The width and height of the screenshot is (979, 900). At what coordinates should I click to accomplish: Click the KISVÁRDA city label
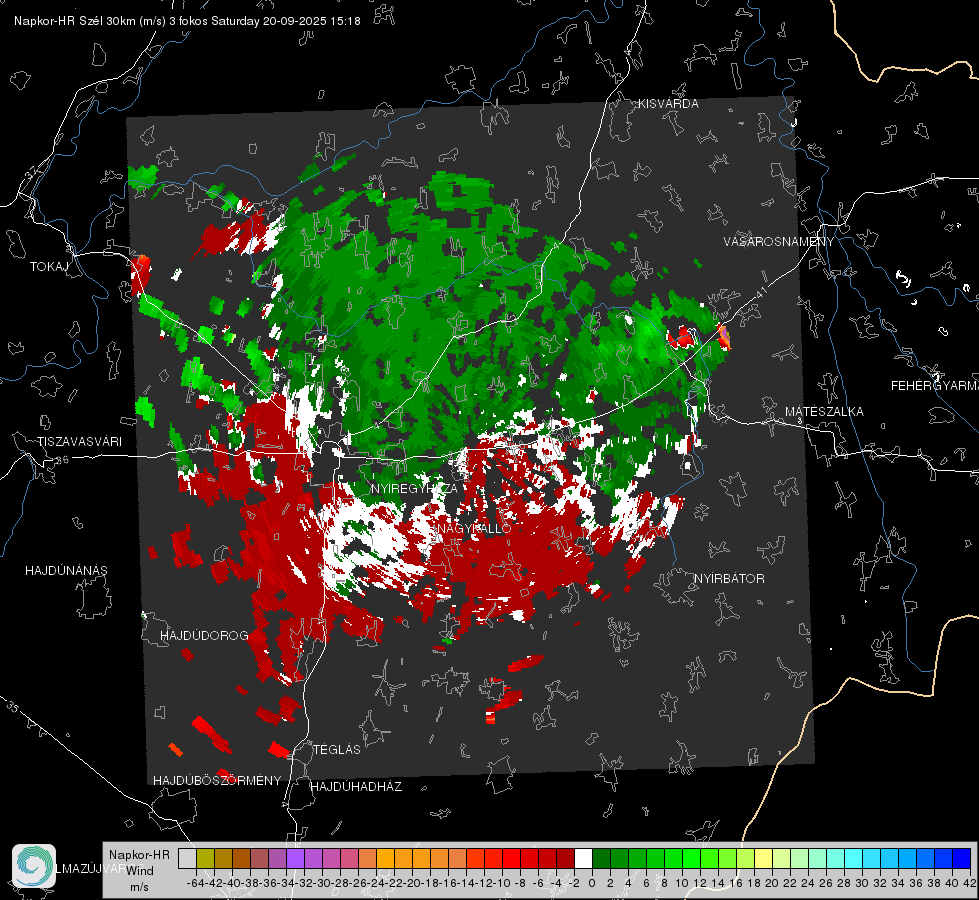pos(668,104)
